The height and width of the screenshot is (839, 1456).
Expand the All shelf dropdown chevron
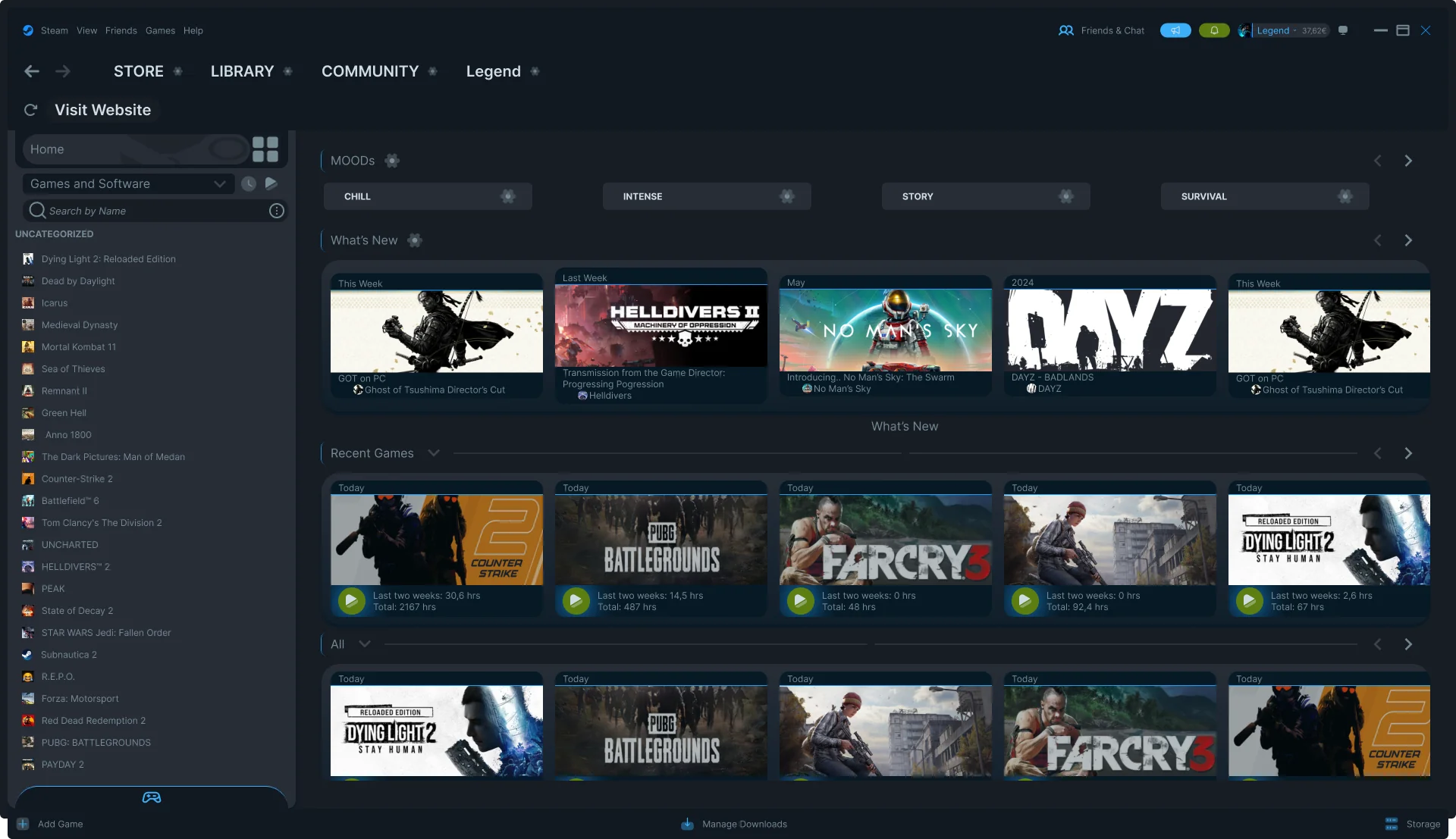[365, 644]
